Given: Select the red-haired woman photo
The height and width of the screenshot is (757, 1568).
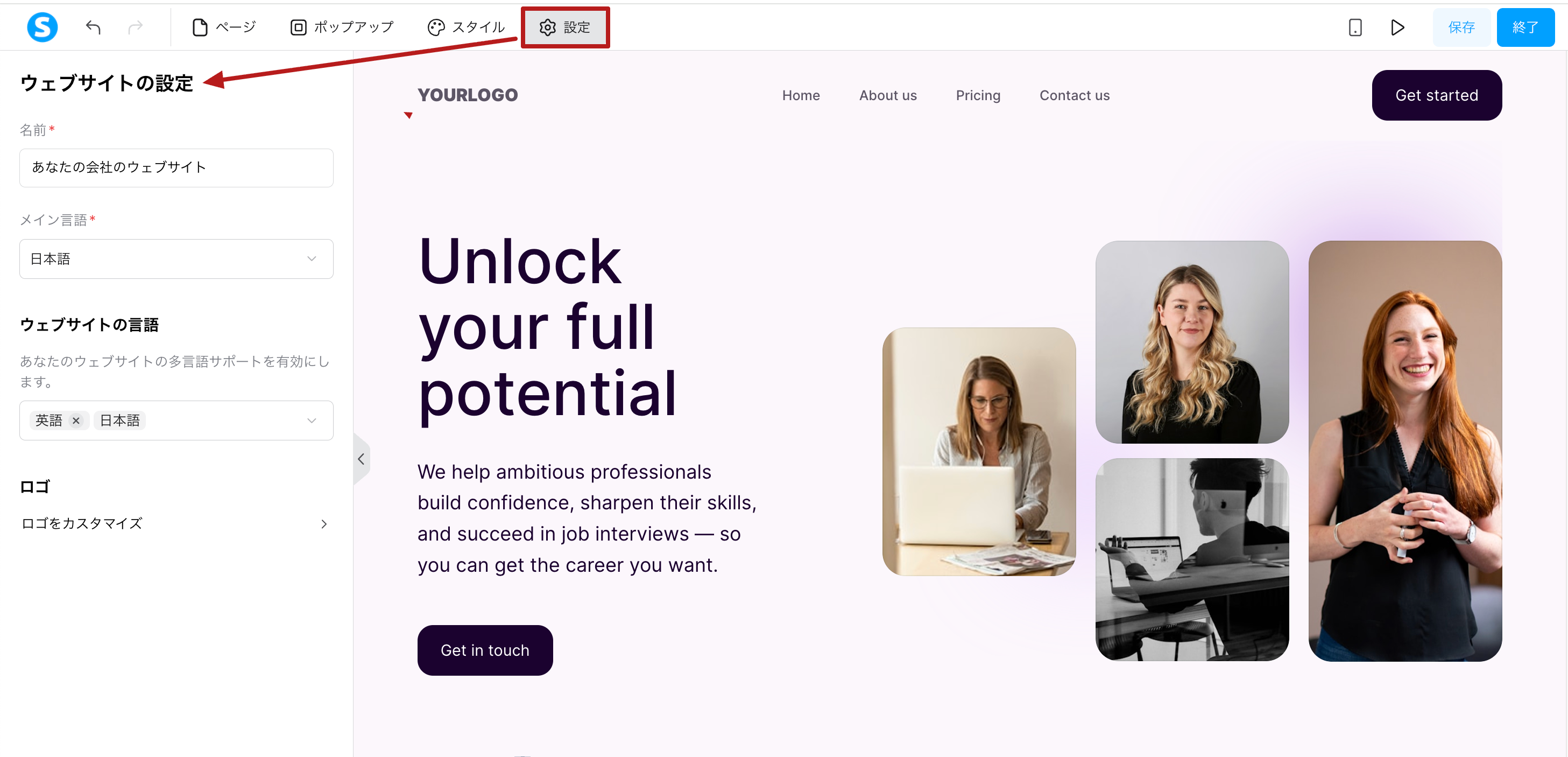Looking at the screenshot, I should (x=1405, y=451).
